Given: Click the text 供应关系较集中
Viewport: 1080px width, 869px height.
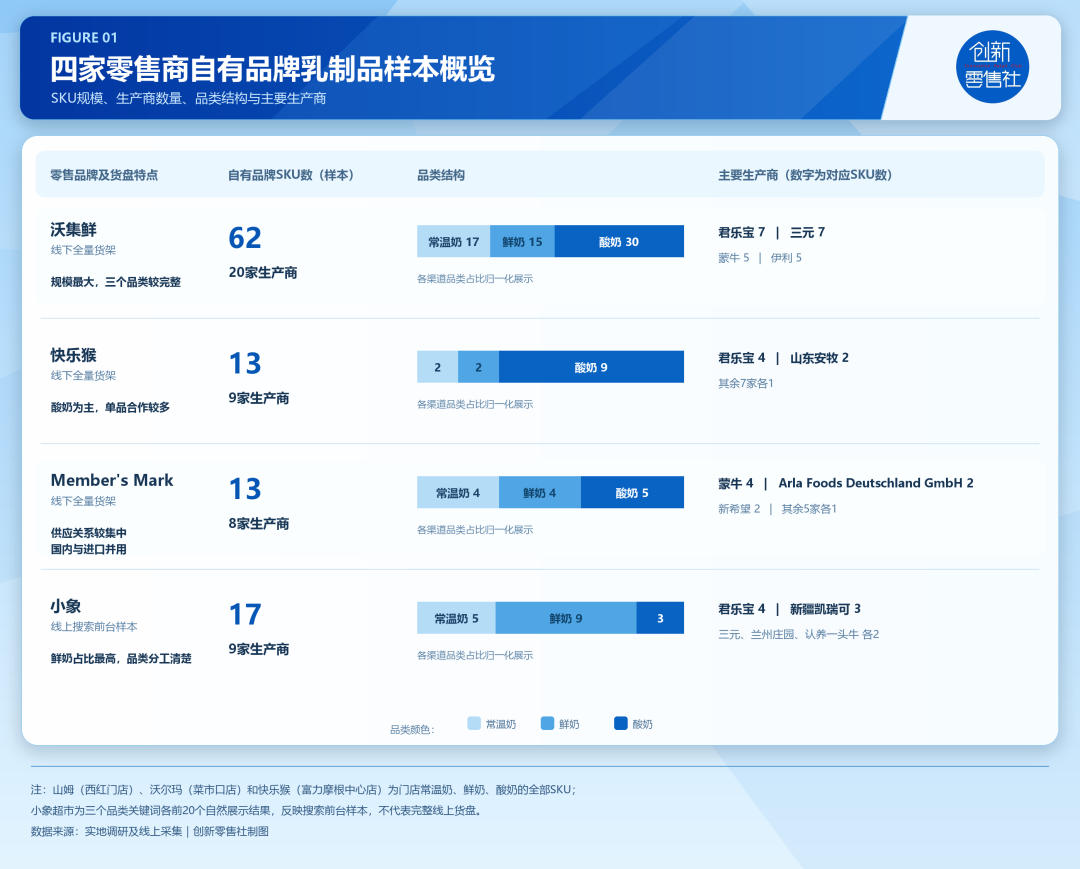Looking at the screenshot, I should pos(88,533).
